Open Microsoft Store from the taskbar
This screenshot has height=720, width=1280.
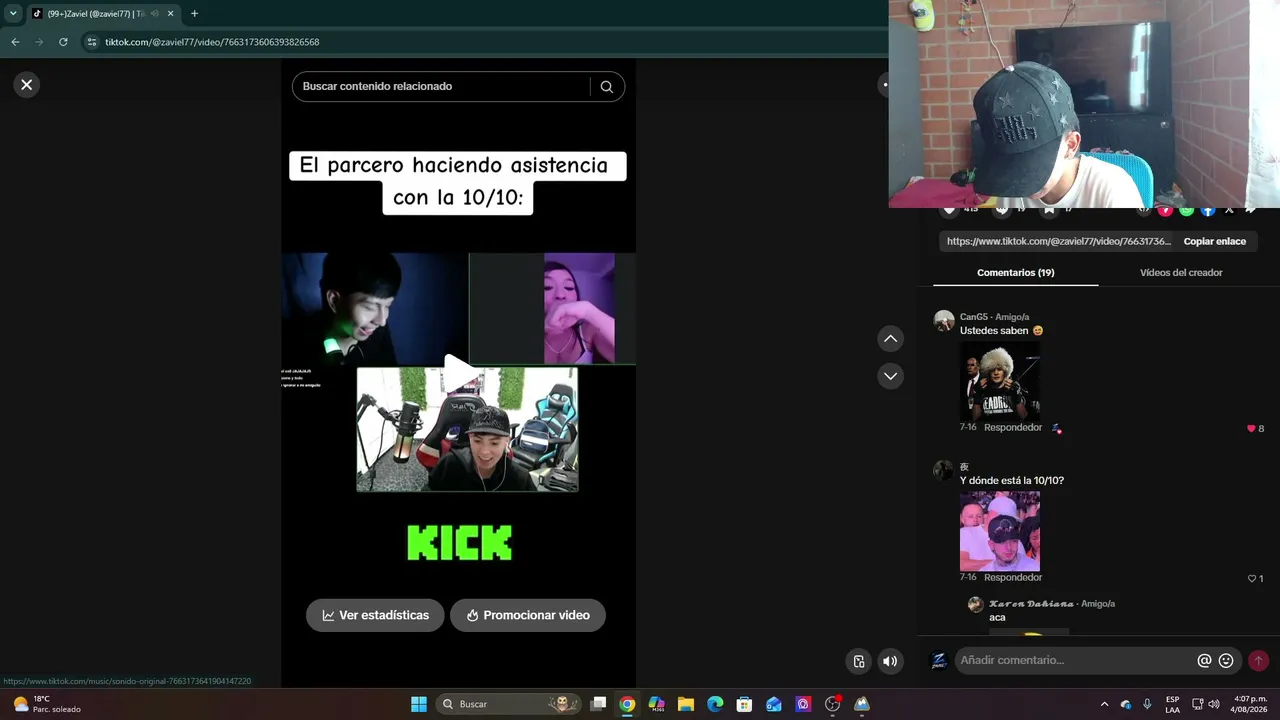pyautogui.click(x=744, y=704)
